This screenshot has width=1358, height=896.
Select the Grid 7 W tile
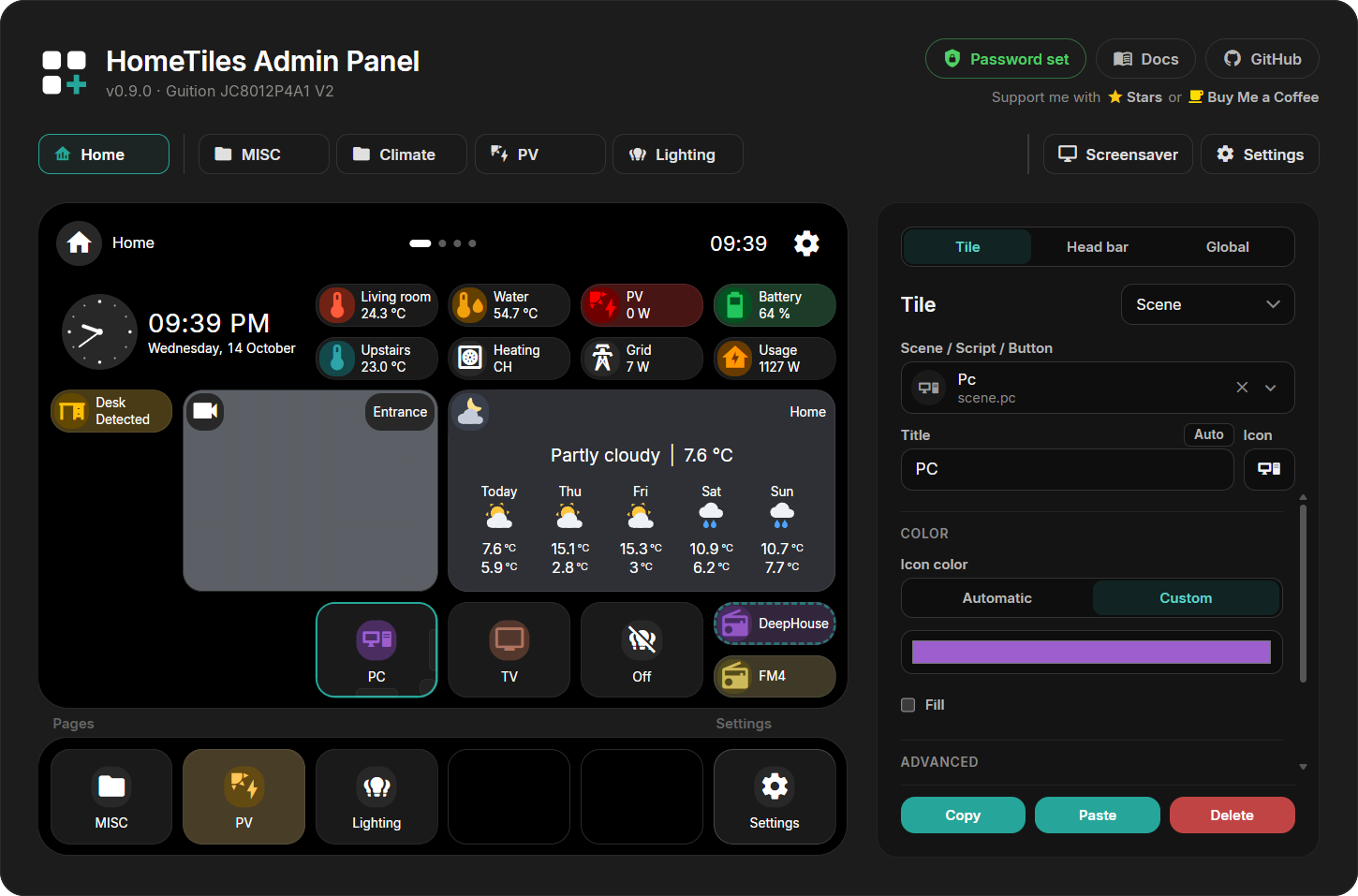[642, 359]
